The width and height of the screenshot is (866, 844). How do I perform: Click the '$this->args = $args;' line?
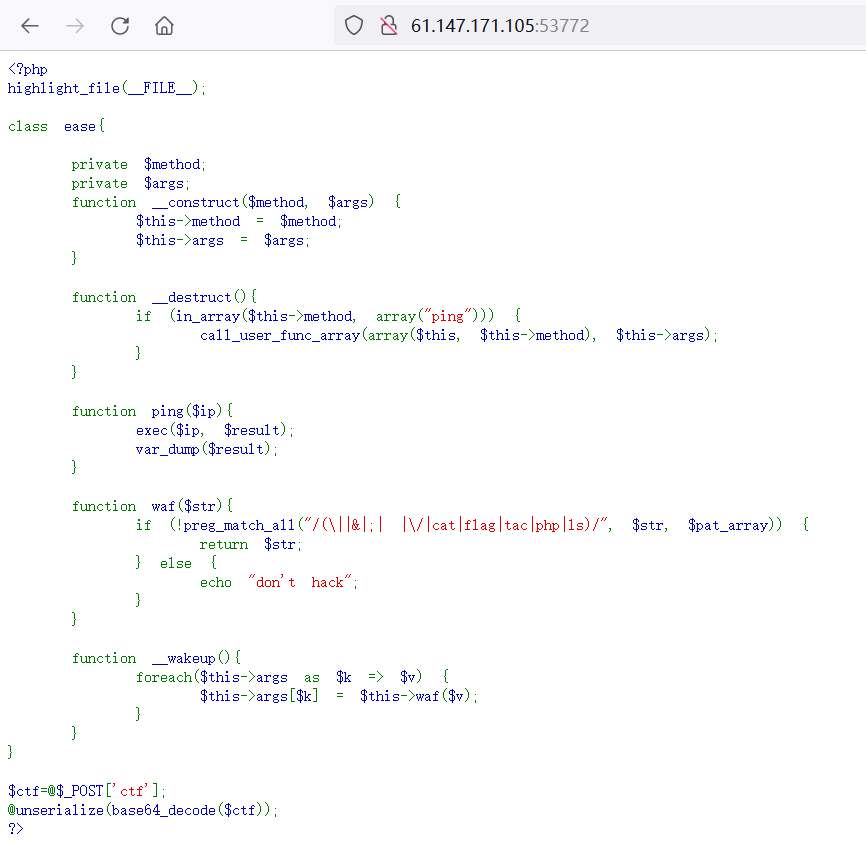[223, 240]
